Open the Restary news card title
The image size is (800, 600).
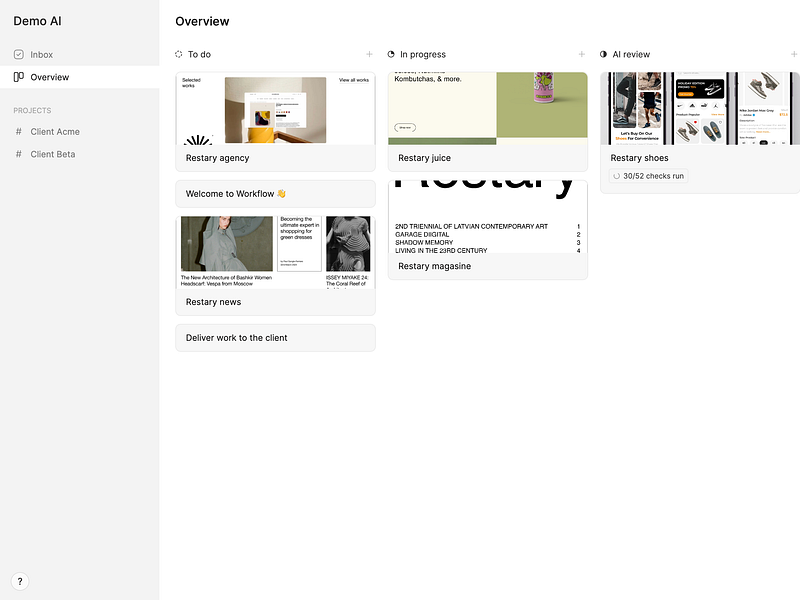coord(213,302)
